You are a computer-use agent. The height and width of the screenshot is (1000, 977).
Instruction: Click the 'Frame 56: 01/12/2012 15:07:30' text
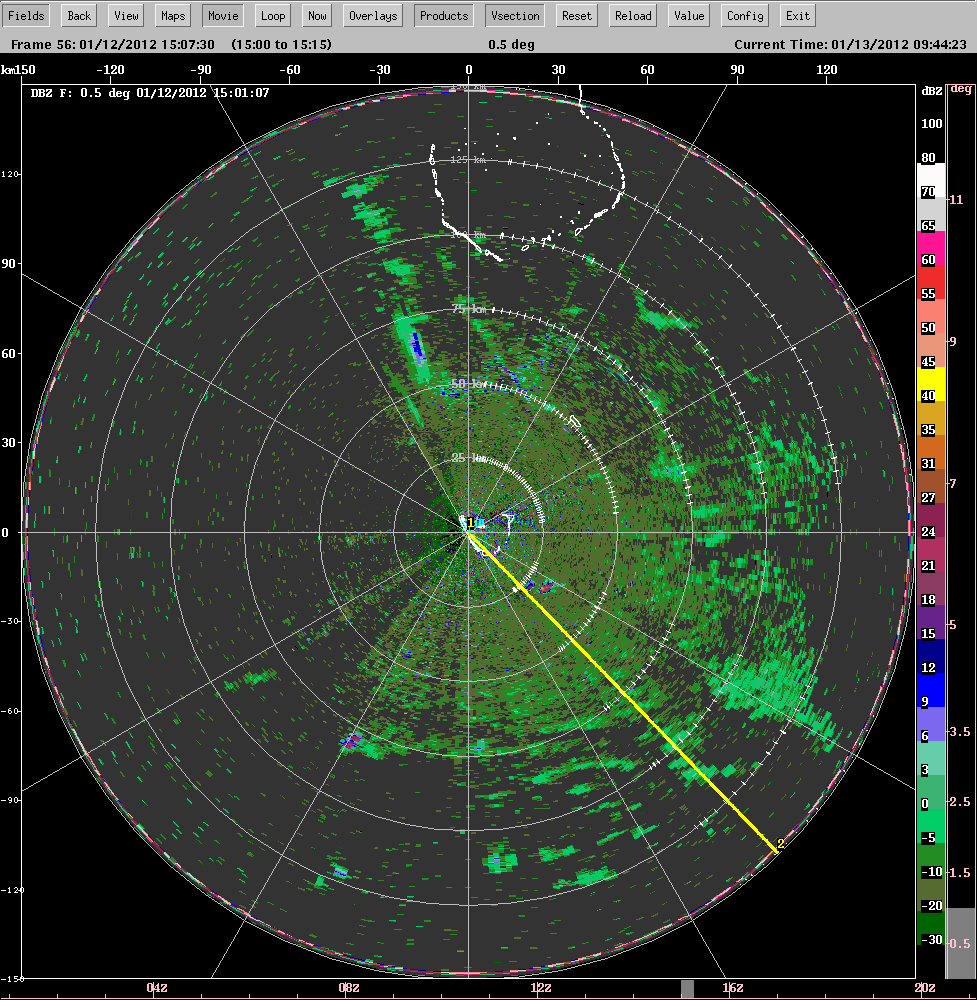[x=113, y=45]
